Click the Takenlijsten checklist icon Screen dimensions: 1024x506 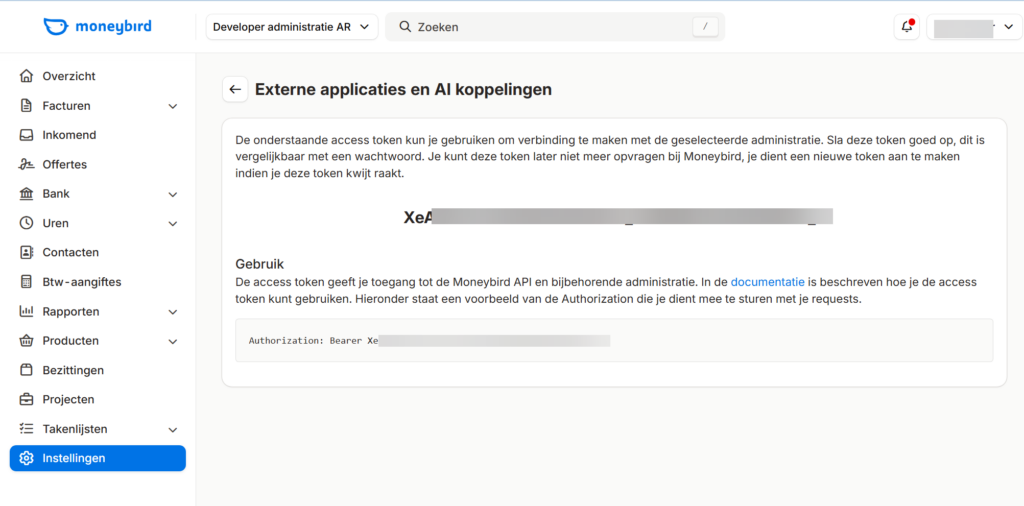click(x=26, y=429)
